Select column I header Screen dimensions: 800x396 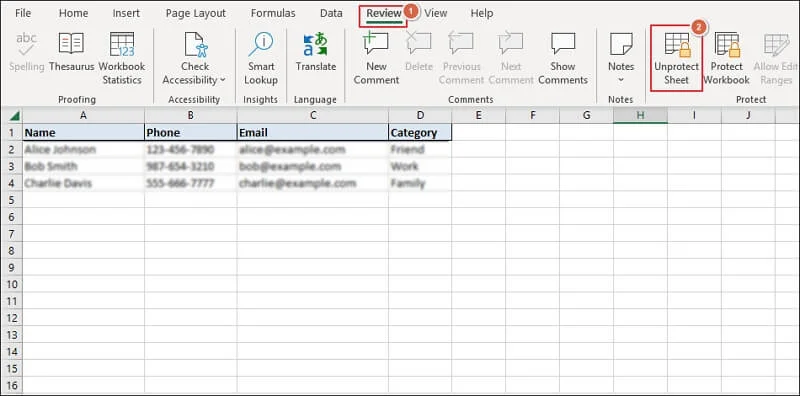694,116
